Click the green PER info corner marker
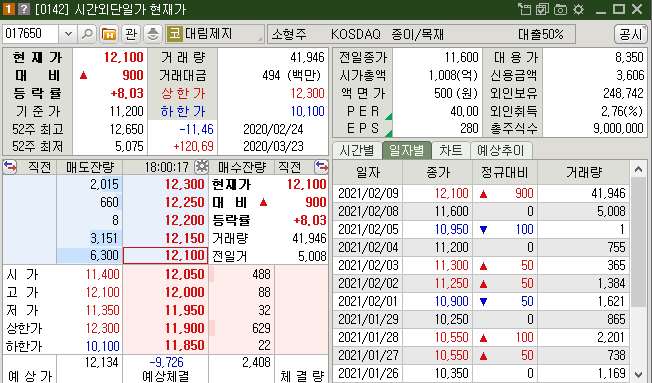This screenshot has width=652, height=383. (x=389, y=117)
